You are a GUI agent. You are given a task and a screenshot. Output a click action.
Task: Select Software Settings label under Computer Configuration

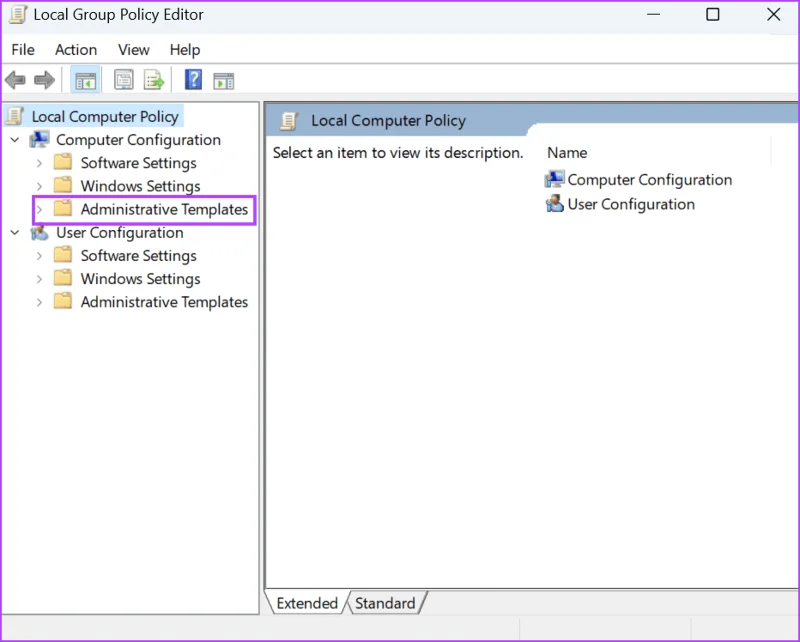(138, 163)
